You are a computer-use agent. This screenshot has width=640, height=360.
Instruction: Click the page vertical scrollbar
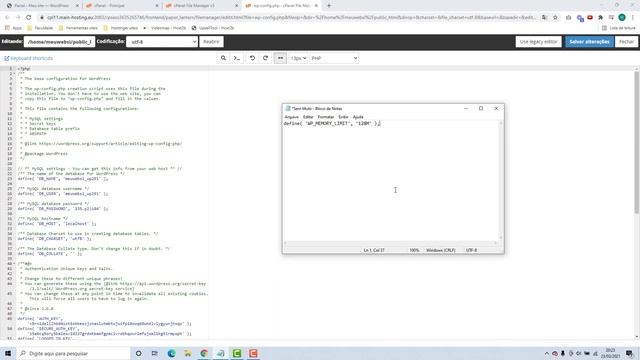[637, 143]
